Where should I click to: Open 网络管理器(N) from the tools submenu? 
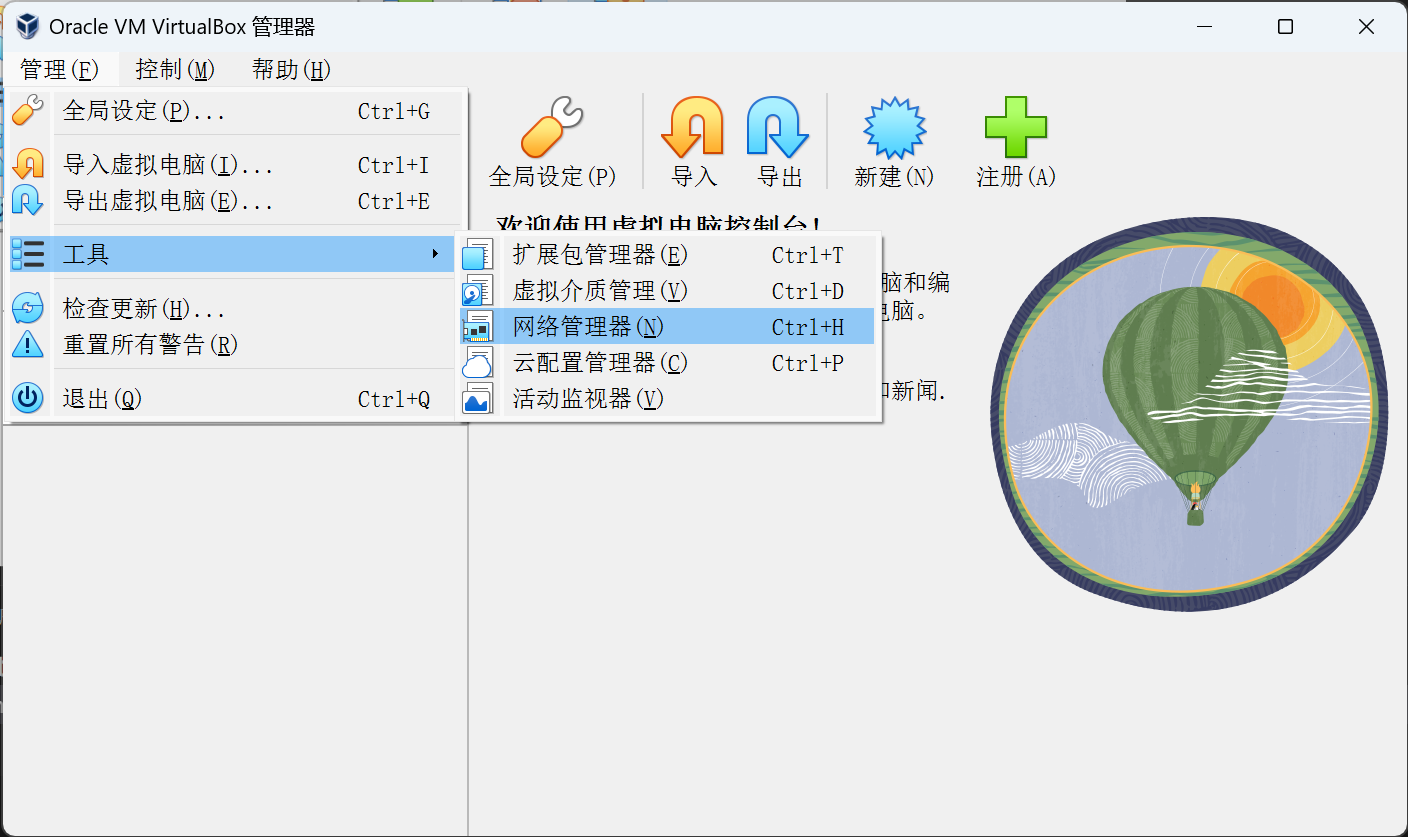(x=667, y=327)
